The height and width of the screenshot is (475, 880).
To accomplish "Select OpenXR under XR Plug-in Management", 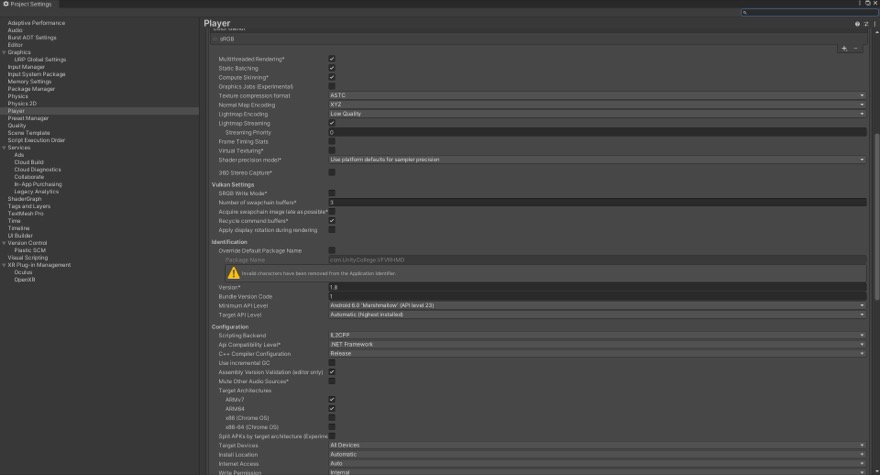I will 25,280.
